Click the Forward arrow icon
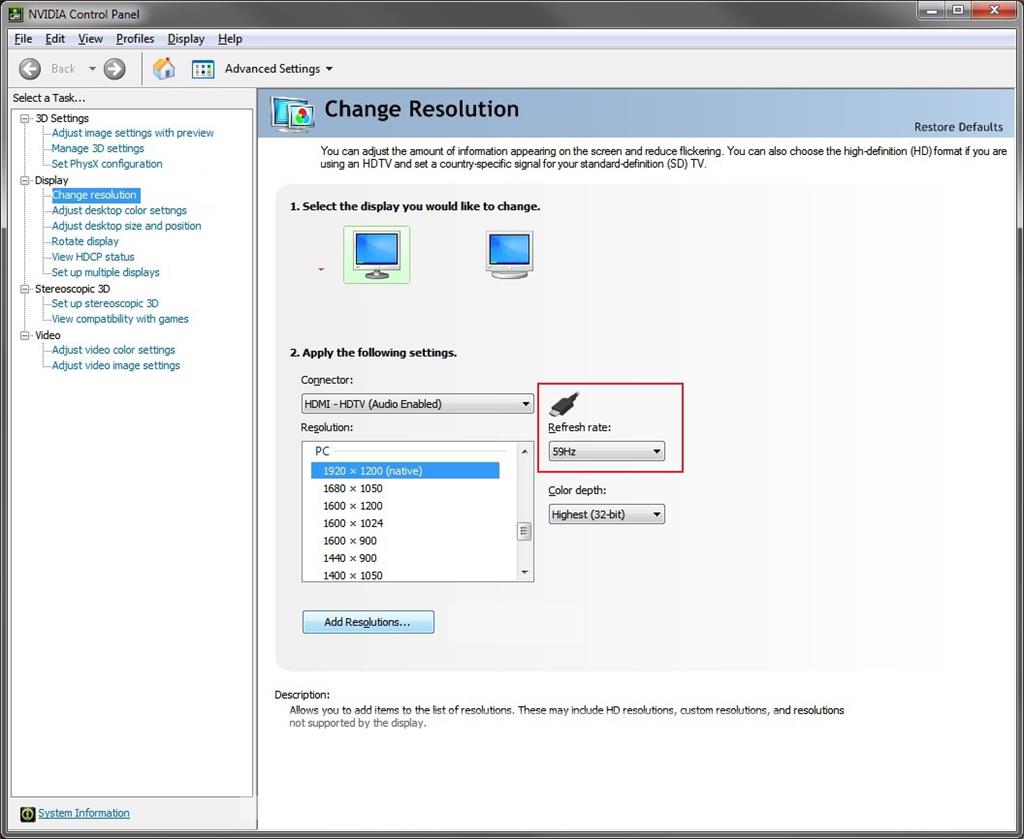 [114, 69]
